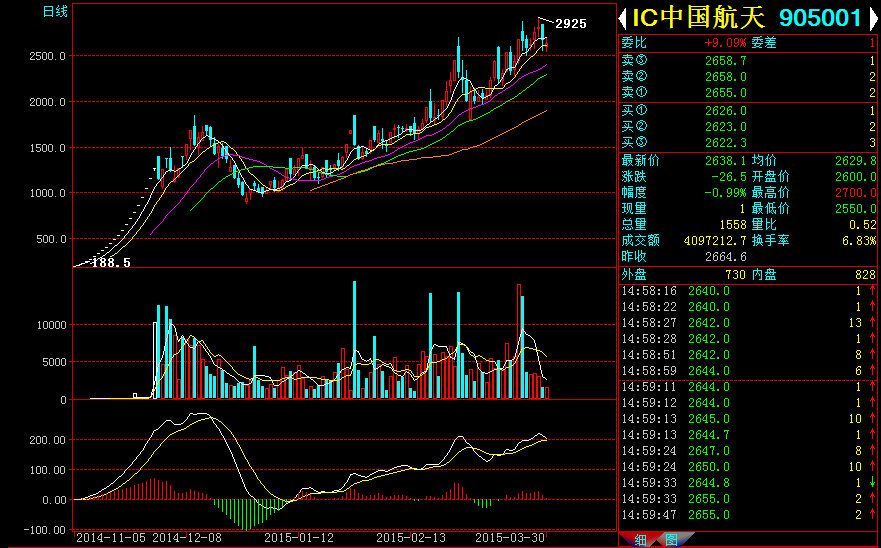Click the 量比 value 0.52

tap(862, 225)
